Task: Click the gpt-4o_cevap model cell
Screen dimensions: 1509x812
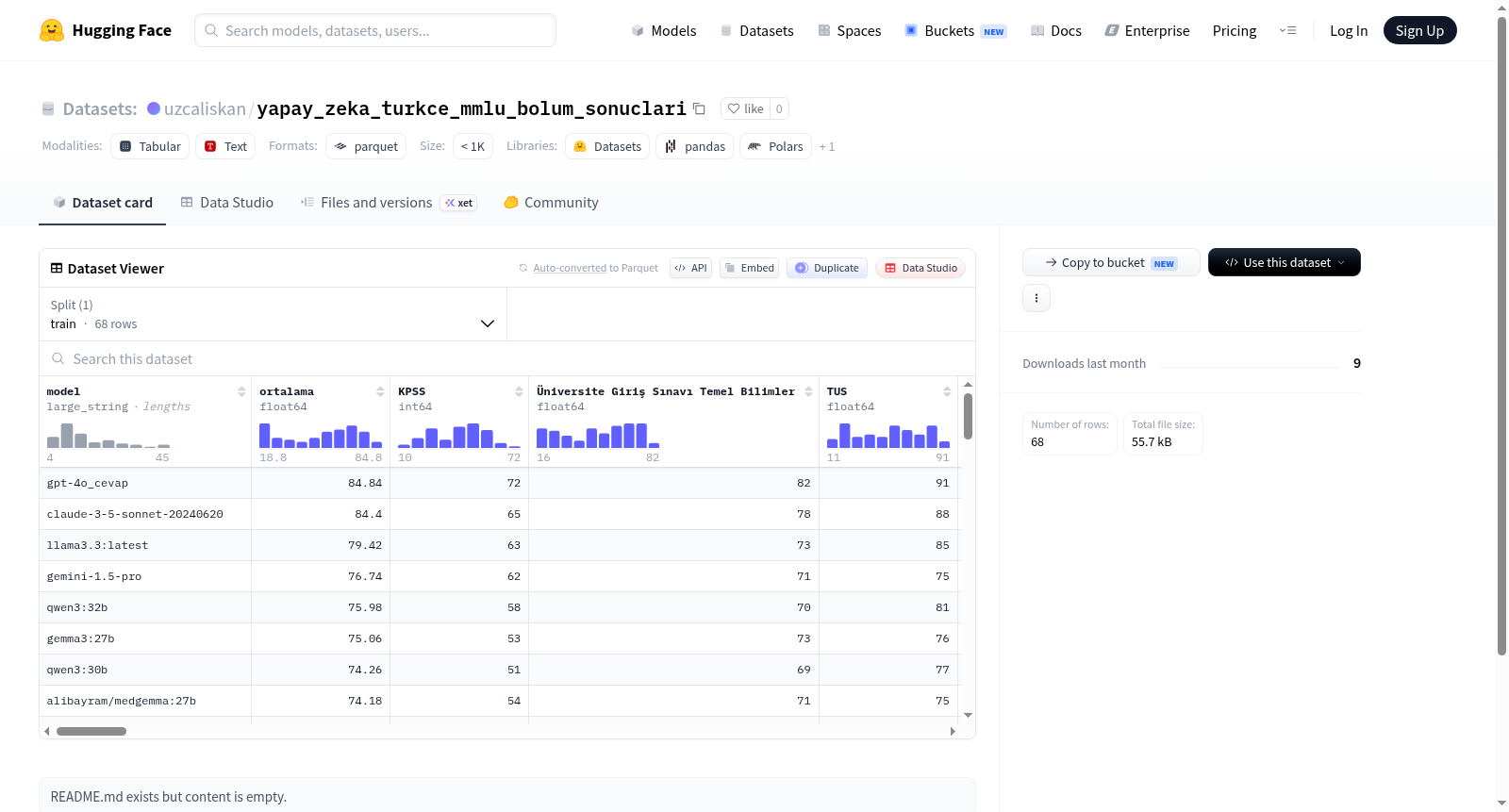Action: point(145,483)
